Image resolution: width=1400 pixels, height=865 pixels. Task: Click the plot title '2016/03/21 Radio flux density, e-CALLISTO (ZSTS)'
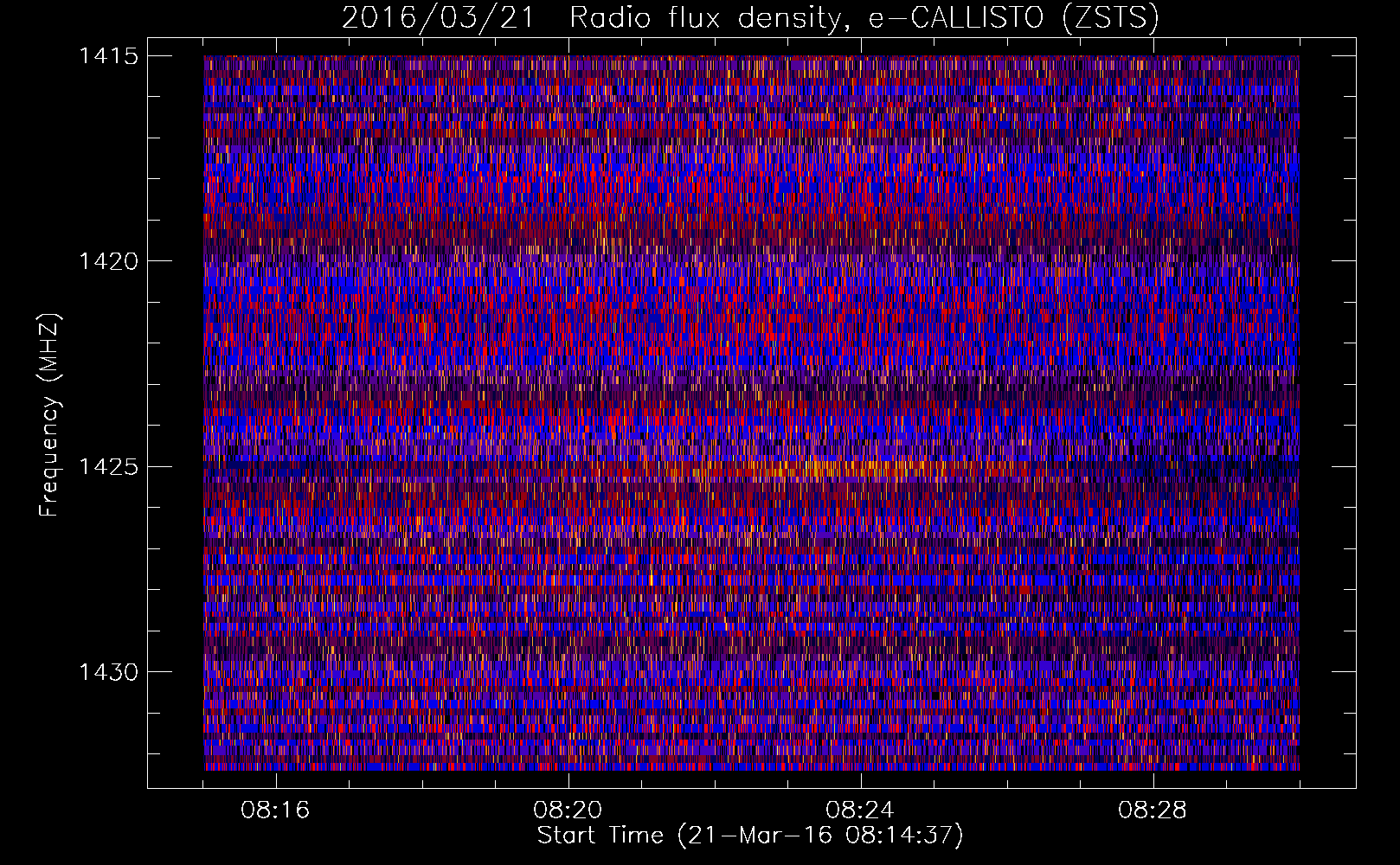750,18
